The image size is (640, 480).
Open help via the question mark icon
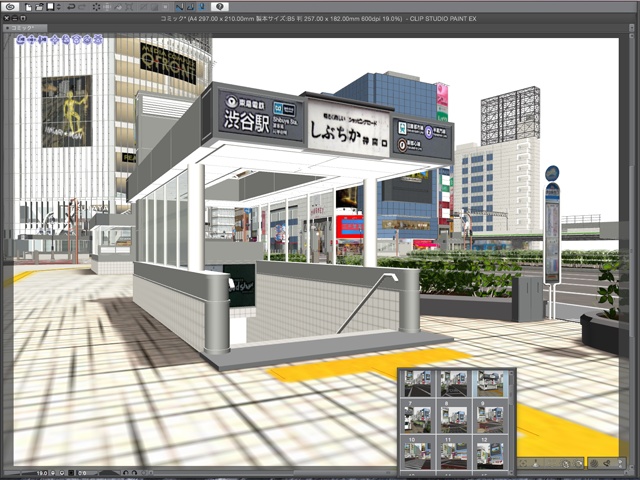[220, 7]
